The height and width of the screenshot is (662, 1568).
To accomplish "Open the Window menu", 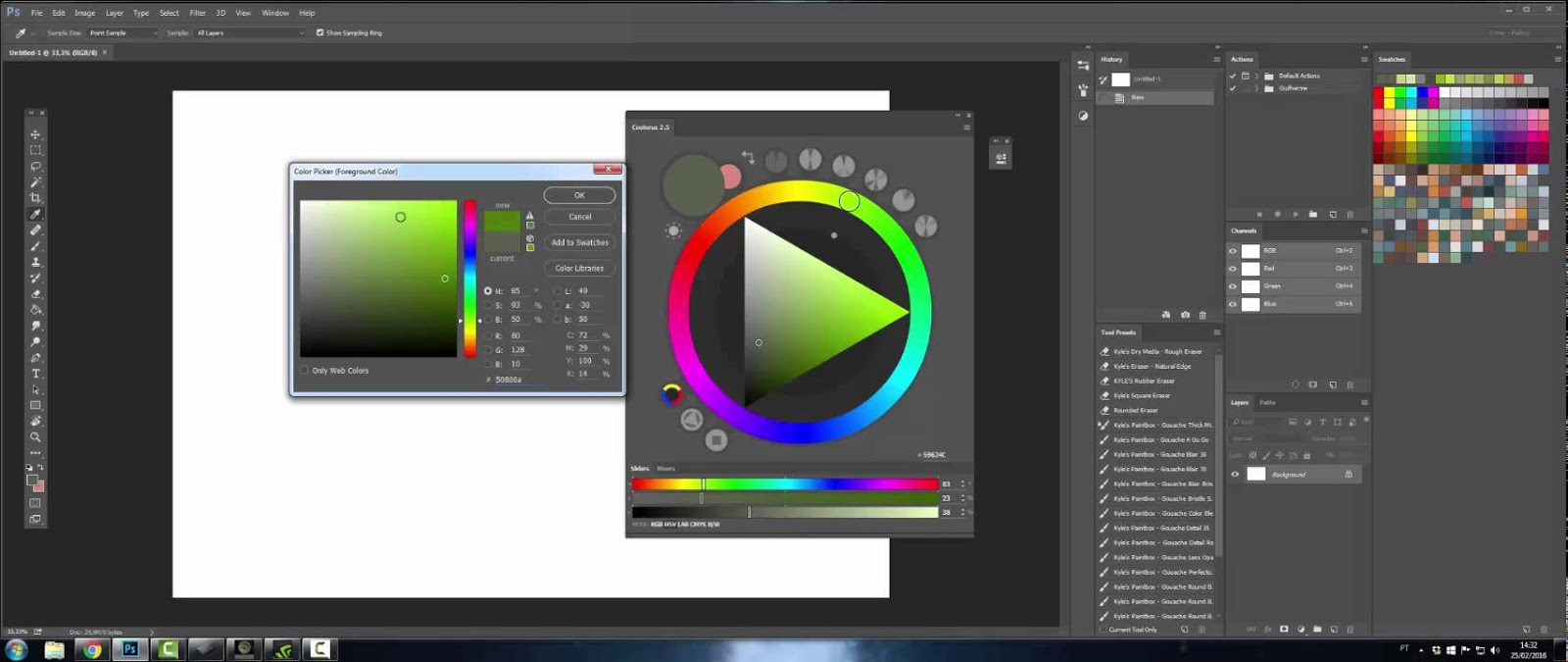I will (x=275, y=13).
